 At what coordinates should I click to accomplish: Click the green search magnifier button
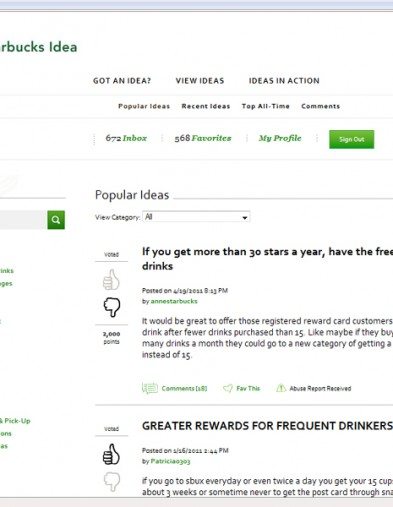pos(56,220)
